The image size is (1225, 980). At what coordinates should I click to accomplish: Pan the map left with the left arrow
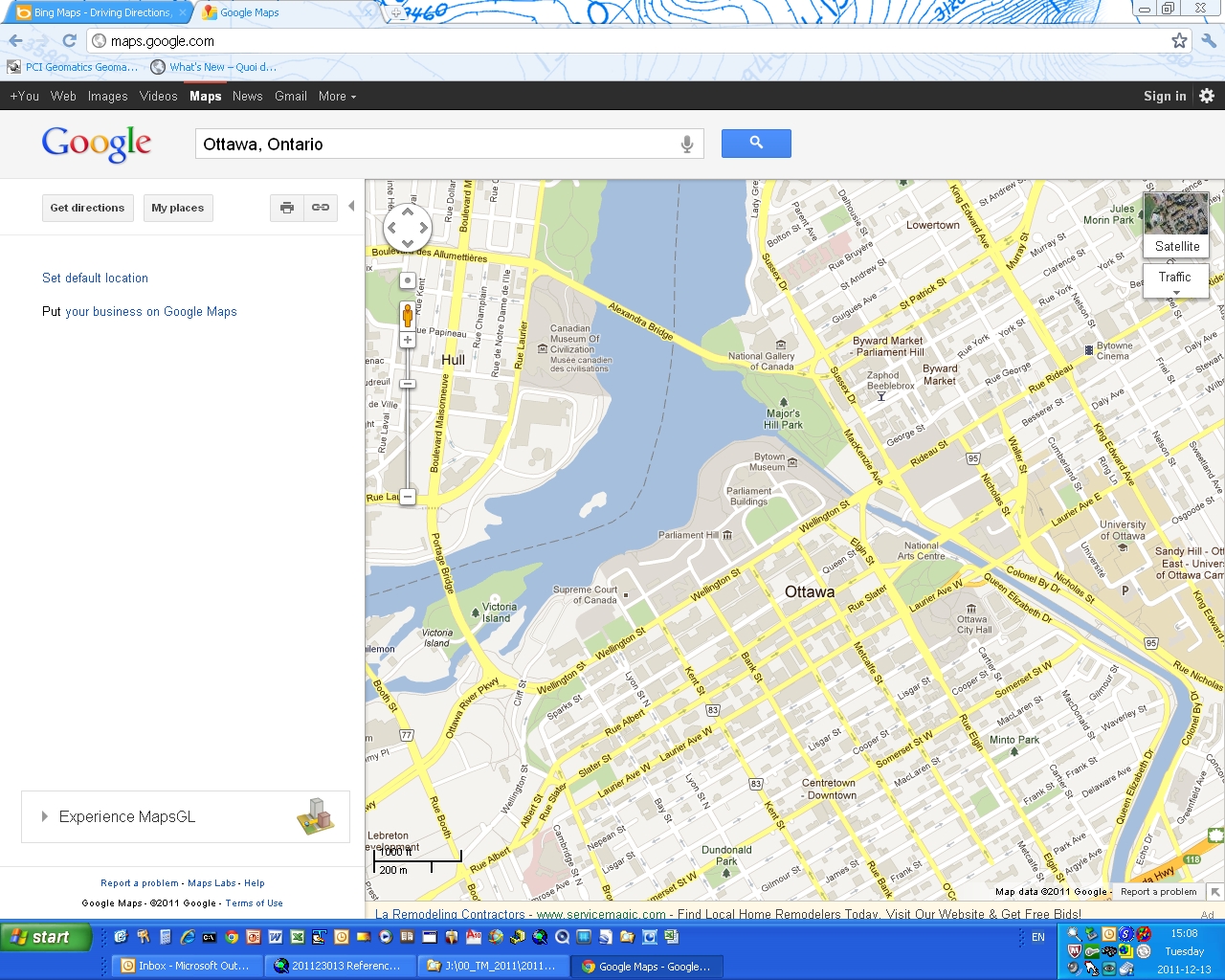coord(392,228)
